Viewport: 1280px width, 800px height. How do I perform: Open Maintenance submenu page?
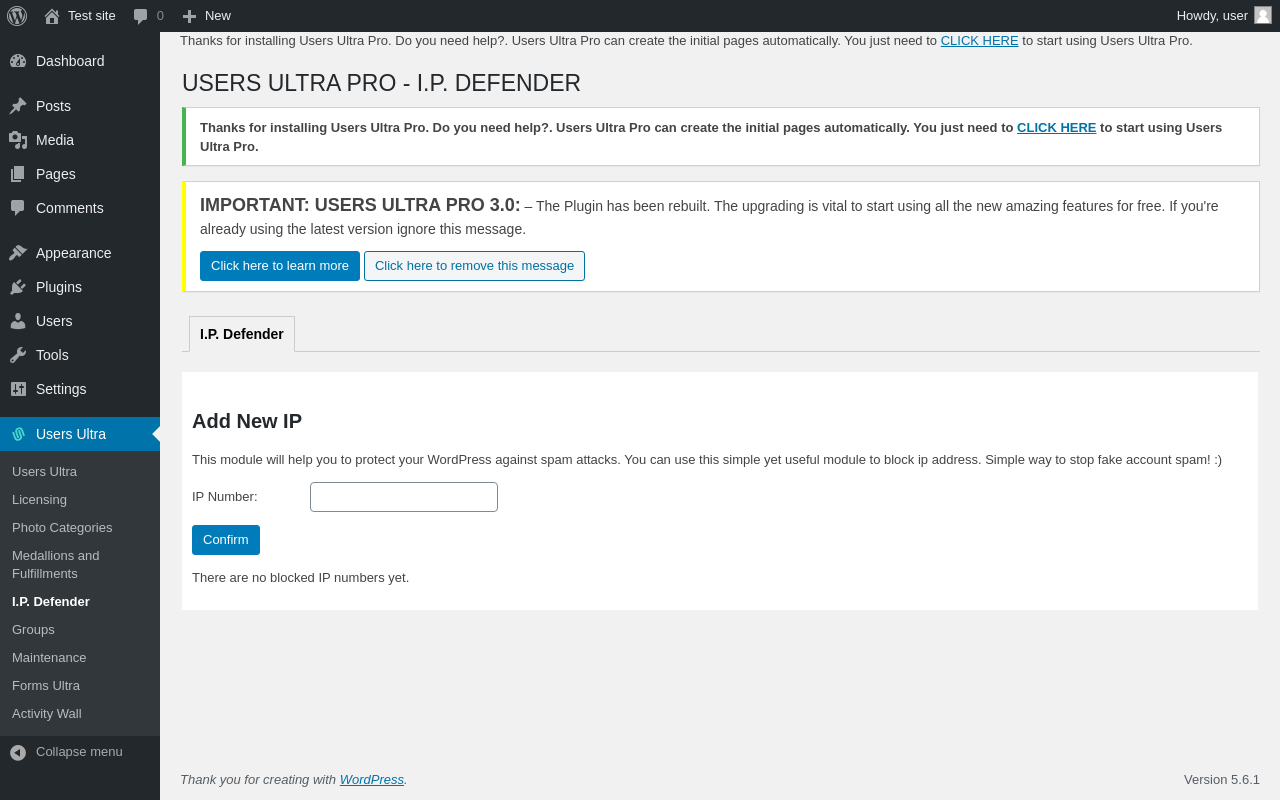[x=80, y=658]
